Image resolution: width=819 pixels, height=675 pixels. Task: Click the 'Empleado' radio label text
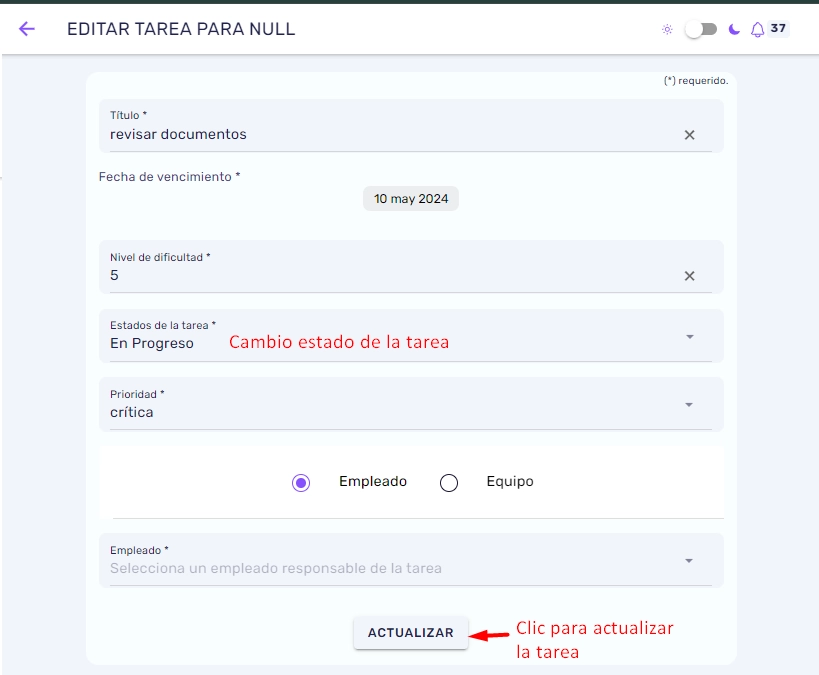(x=373, y=481)
